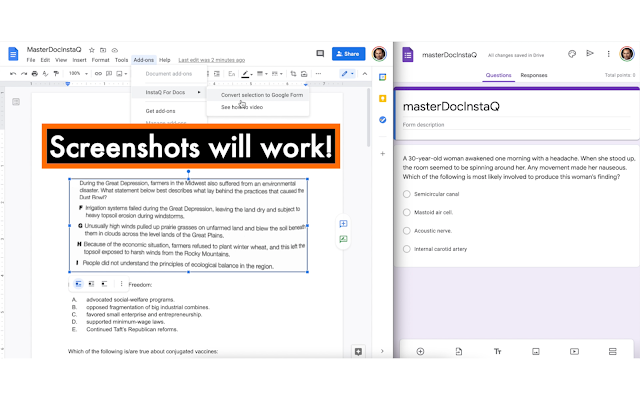
Task: Open the File menu in Docs
Action: point(31,60)
